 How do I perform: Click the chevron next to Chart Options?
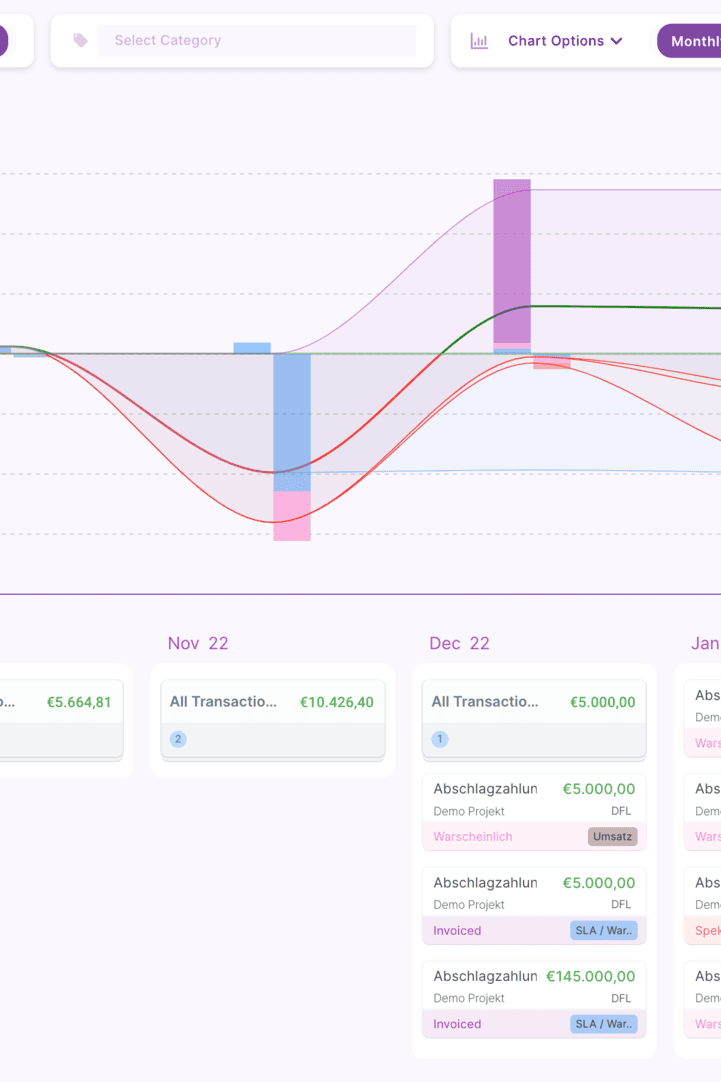click(616, 41)
